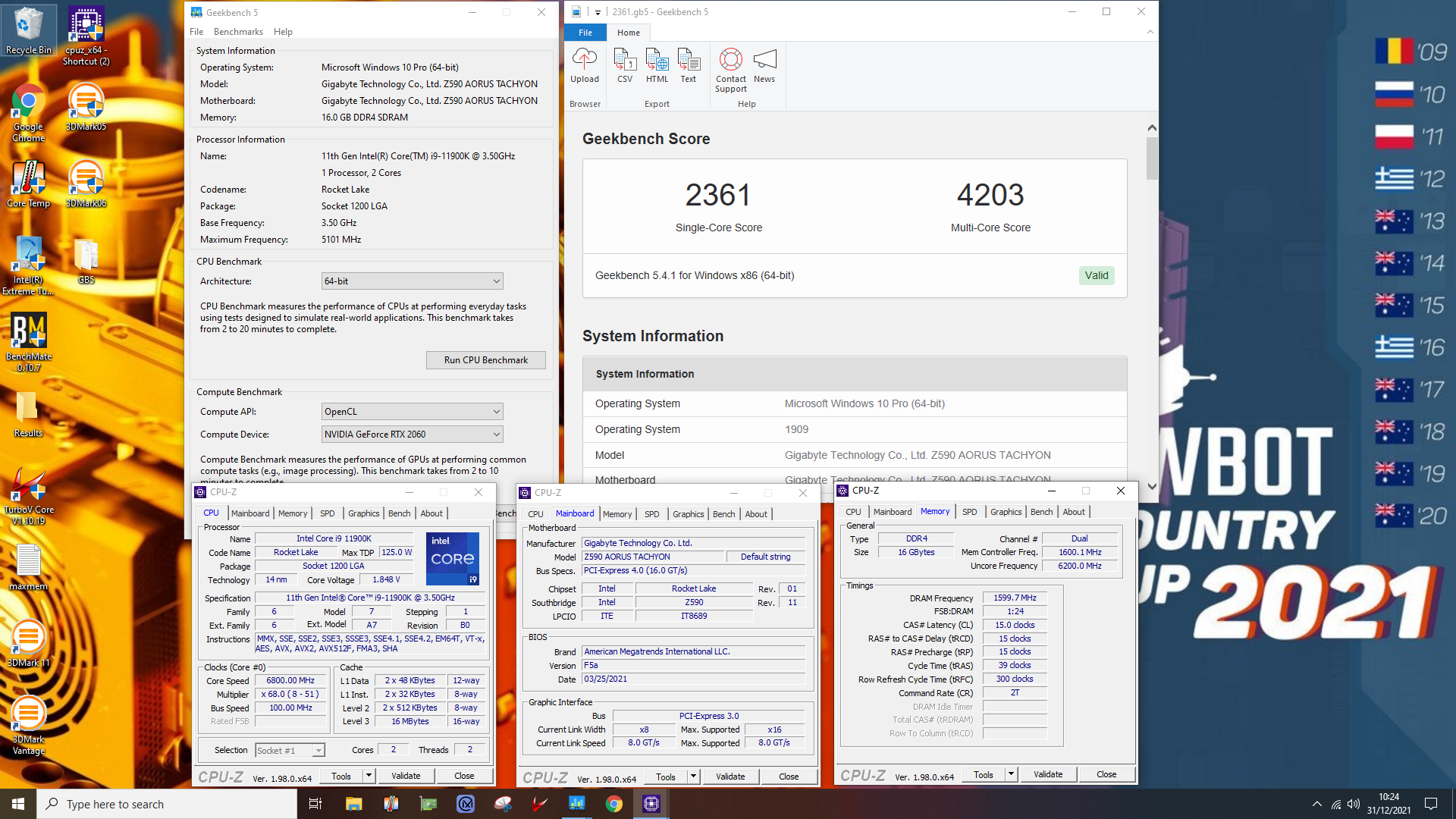The height and width of the screenshot is (819, 1456).
Task: Open File Explorer from the taskbar
Action: [353, 804]
